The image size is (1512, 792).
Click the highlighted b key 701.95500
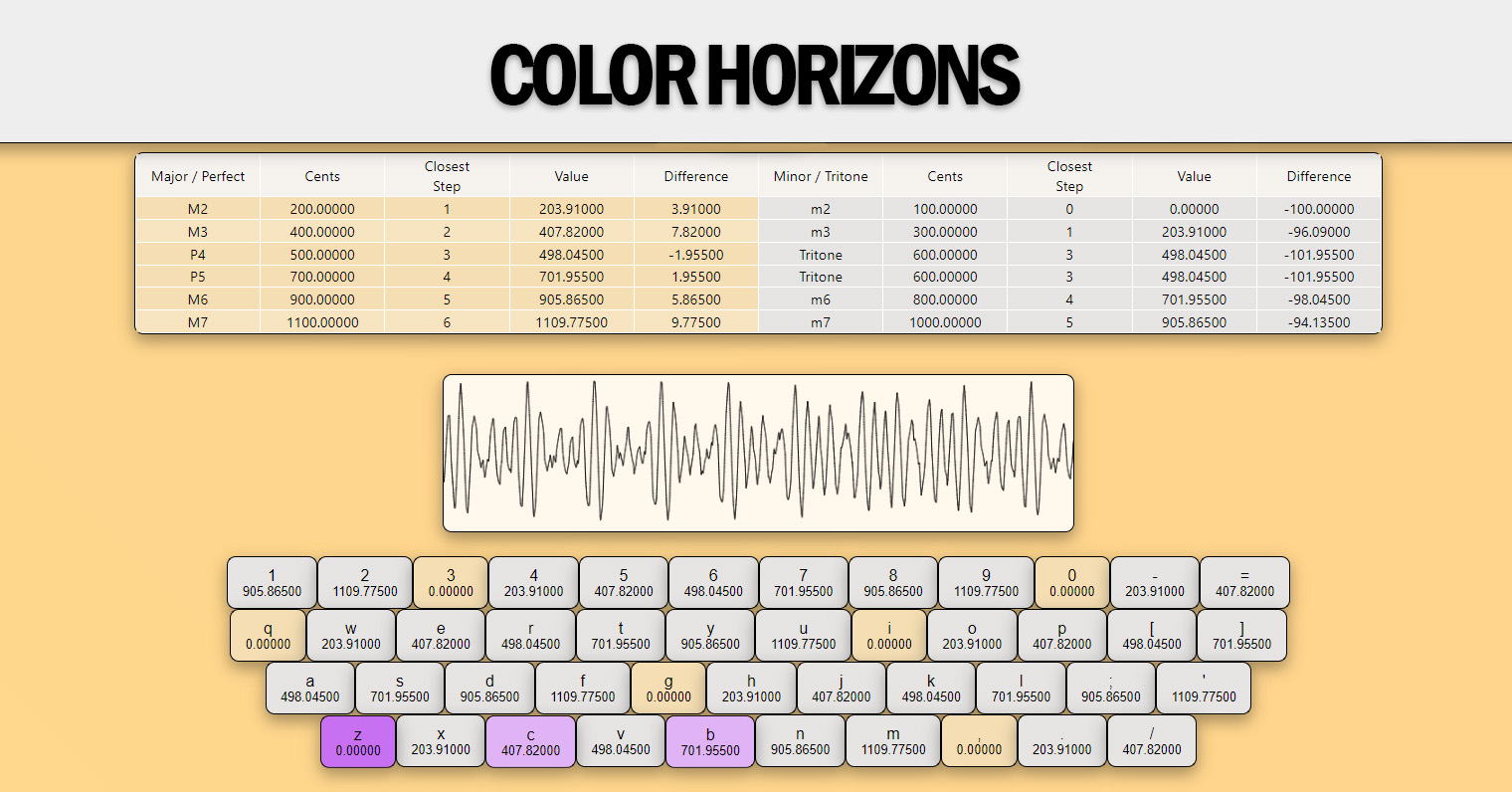710,742
